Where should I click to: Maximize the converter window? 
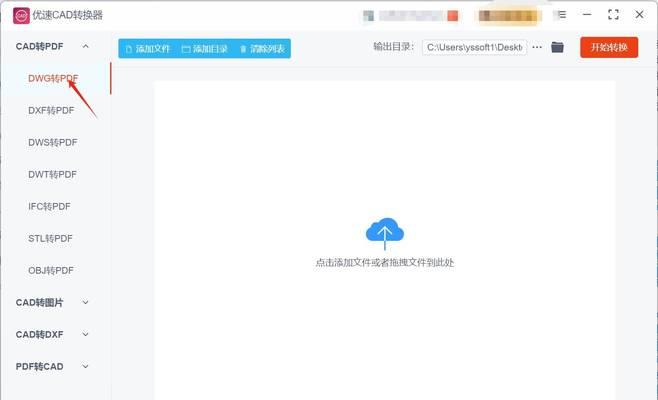point(614,15)
